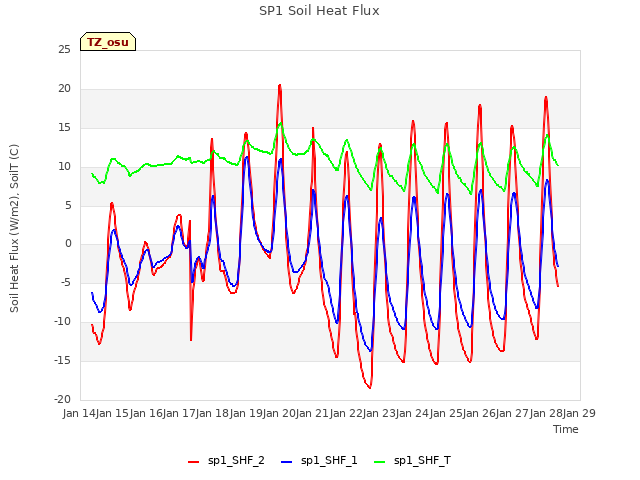The image size is (640, 480).
Task: Click the Jan 14 x-axis tick label
Action: [79, 413]
